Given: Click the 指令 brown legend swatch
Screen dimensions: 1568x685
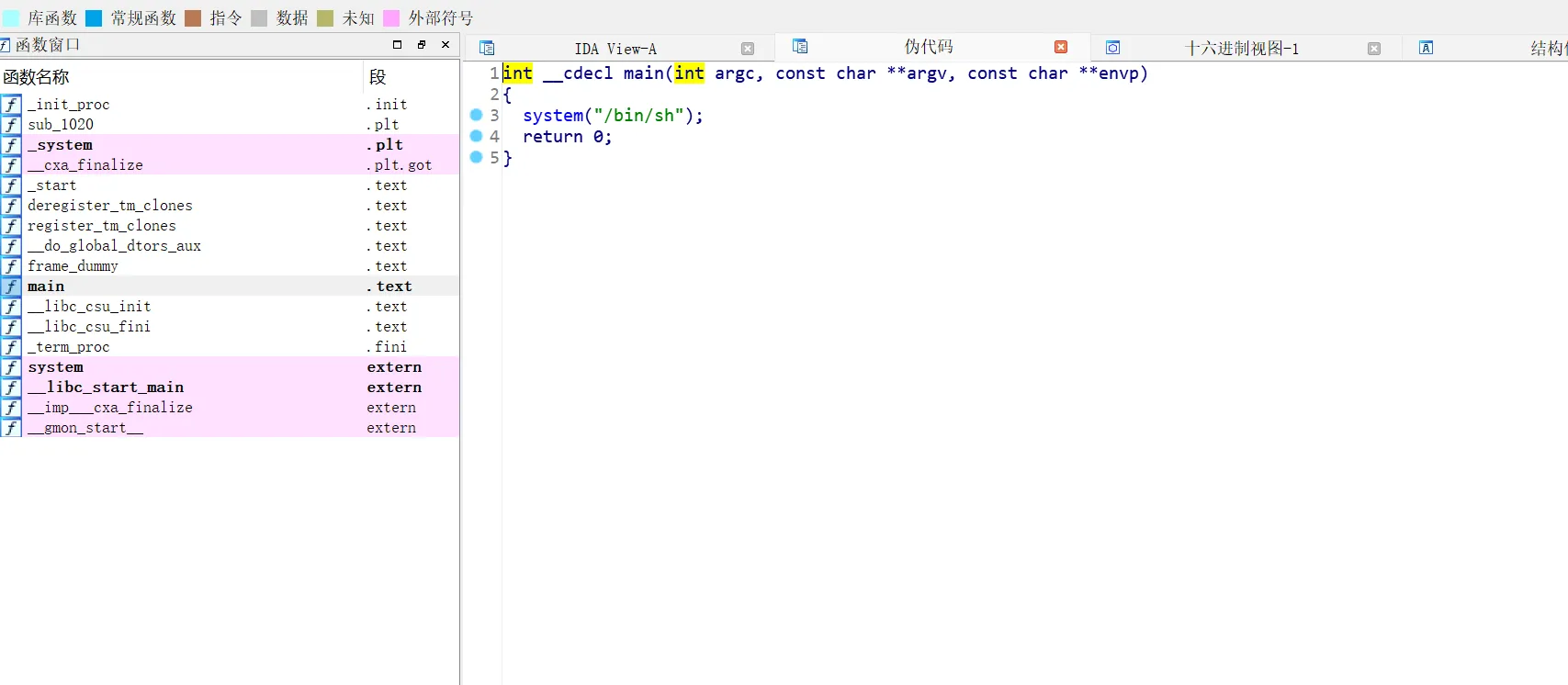Looking at the screenshot, I should 193,18.
